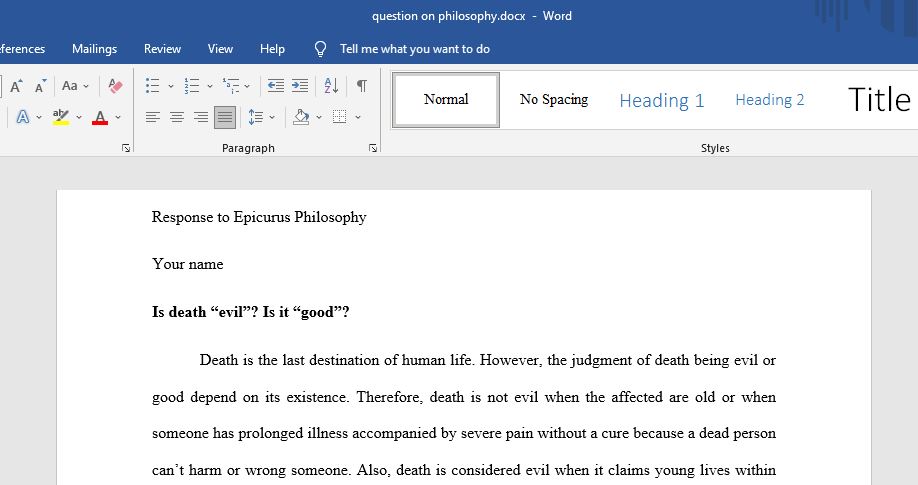918x485 pixels.
Task: Open the font color dropdown arrow
Action: click(x=118, y=117)
